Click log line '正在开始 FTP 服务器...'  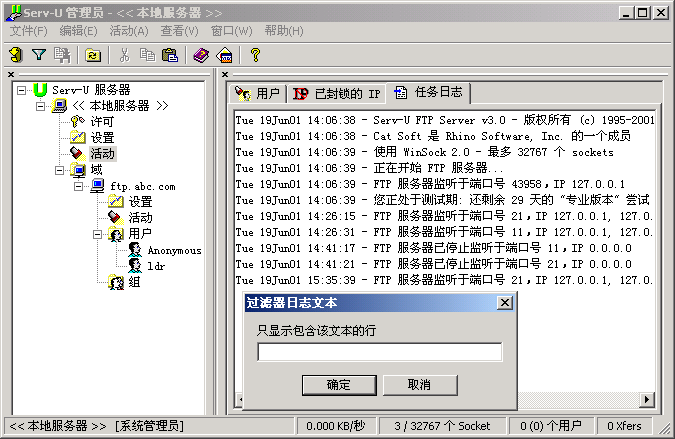tap(369, 168)
